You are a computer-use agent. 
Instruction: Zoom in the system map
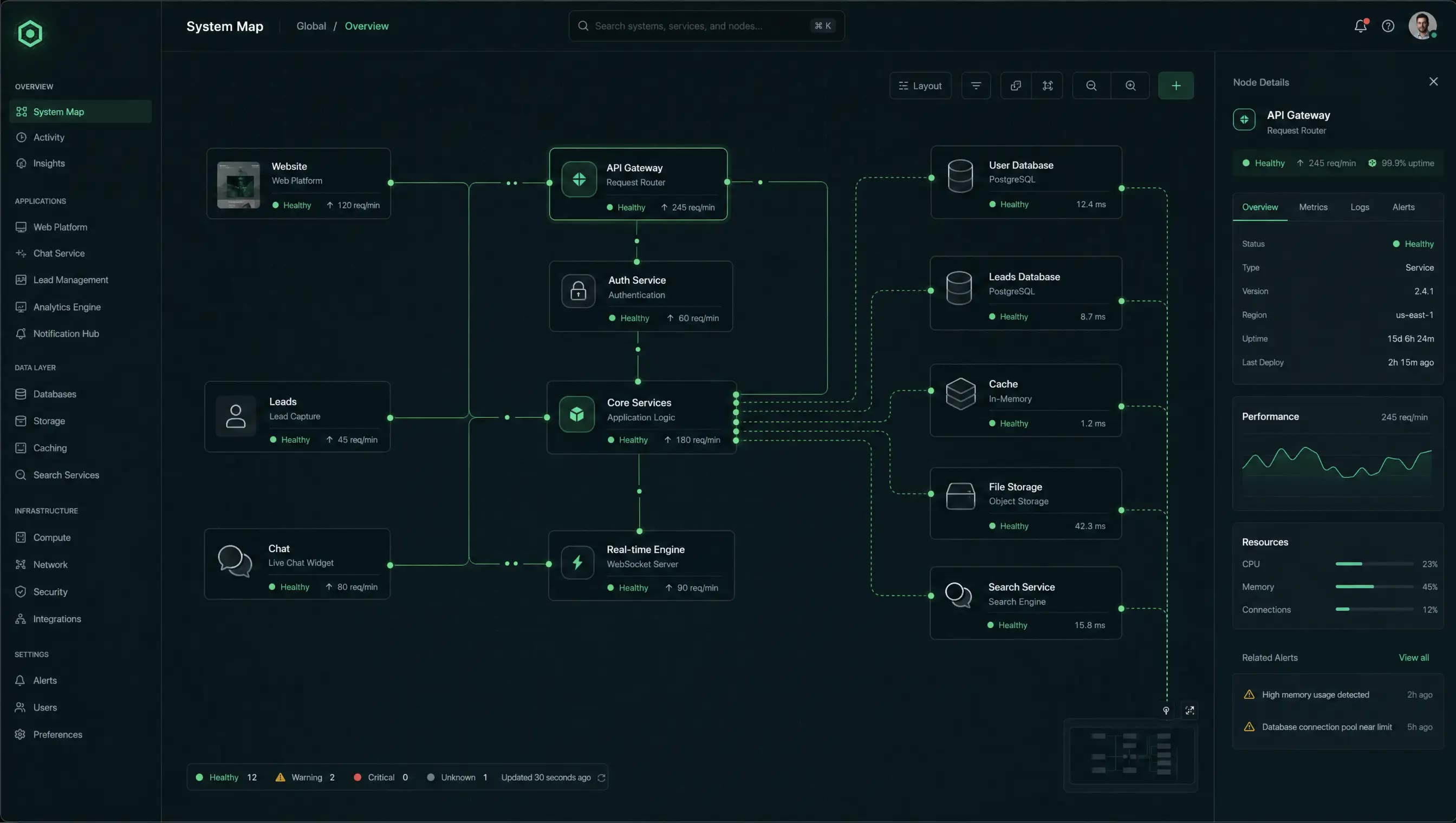click(1130, 86)
